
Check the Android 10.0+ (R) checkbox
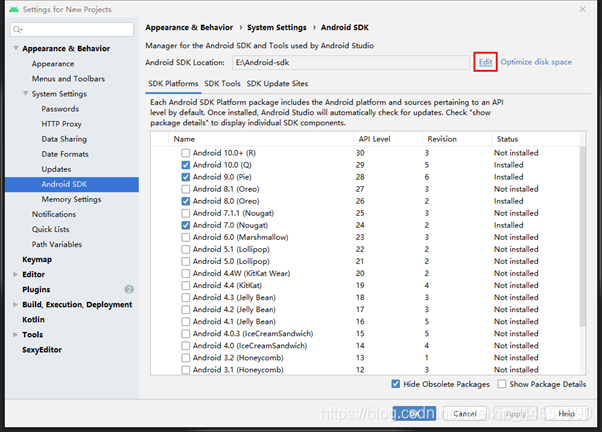tap(185, 153)
